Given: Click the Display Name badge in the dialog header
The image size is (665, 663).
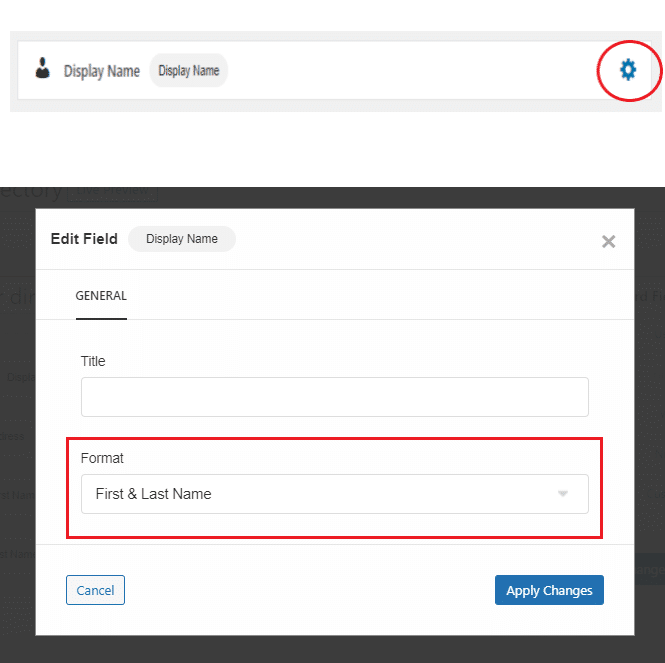Looking at the screenshot, I should (182, 239).
